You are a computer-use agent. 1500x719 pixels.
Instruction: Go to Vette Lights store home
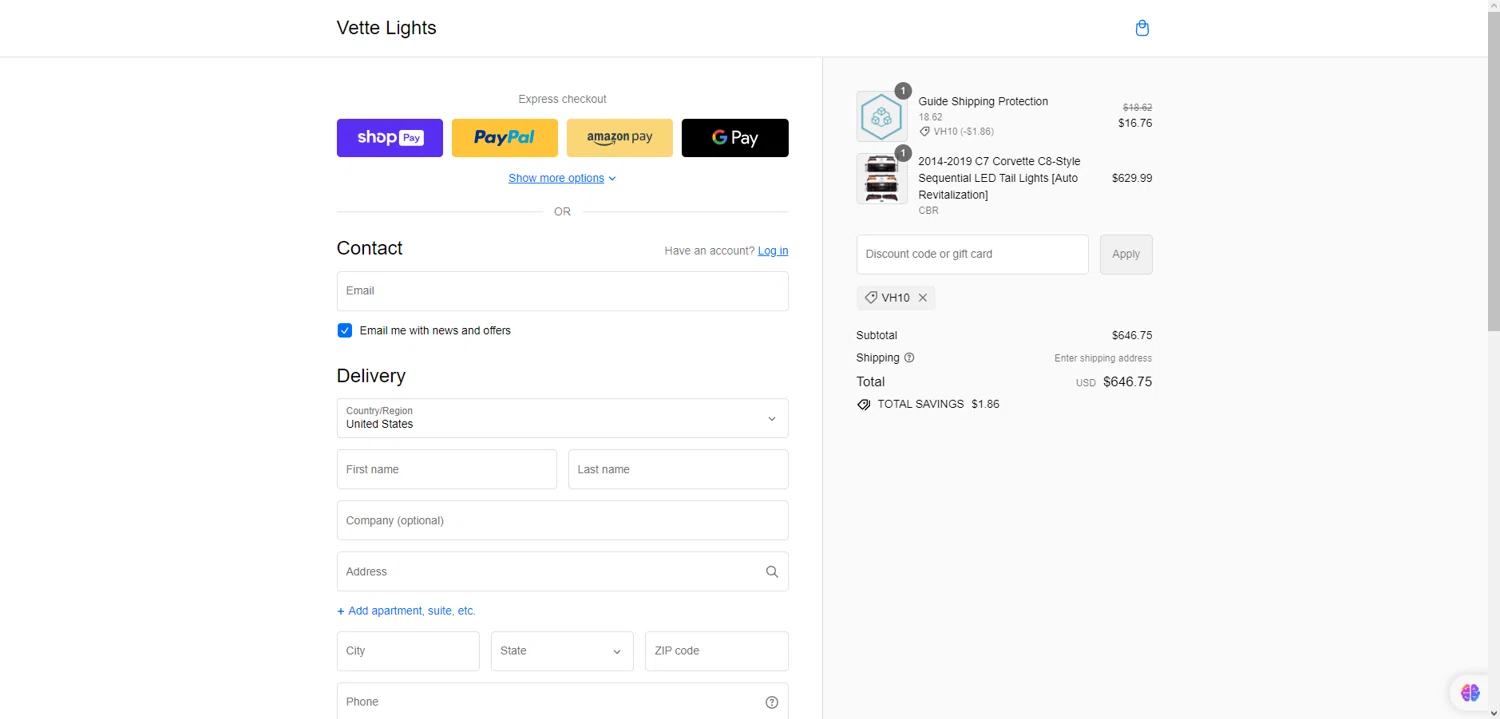click(387, 28)
